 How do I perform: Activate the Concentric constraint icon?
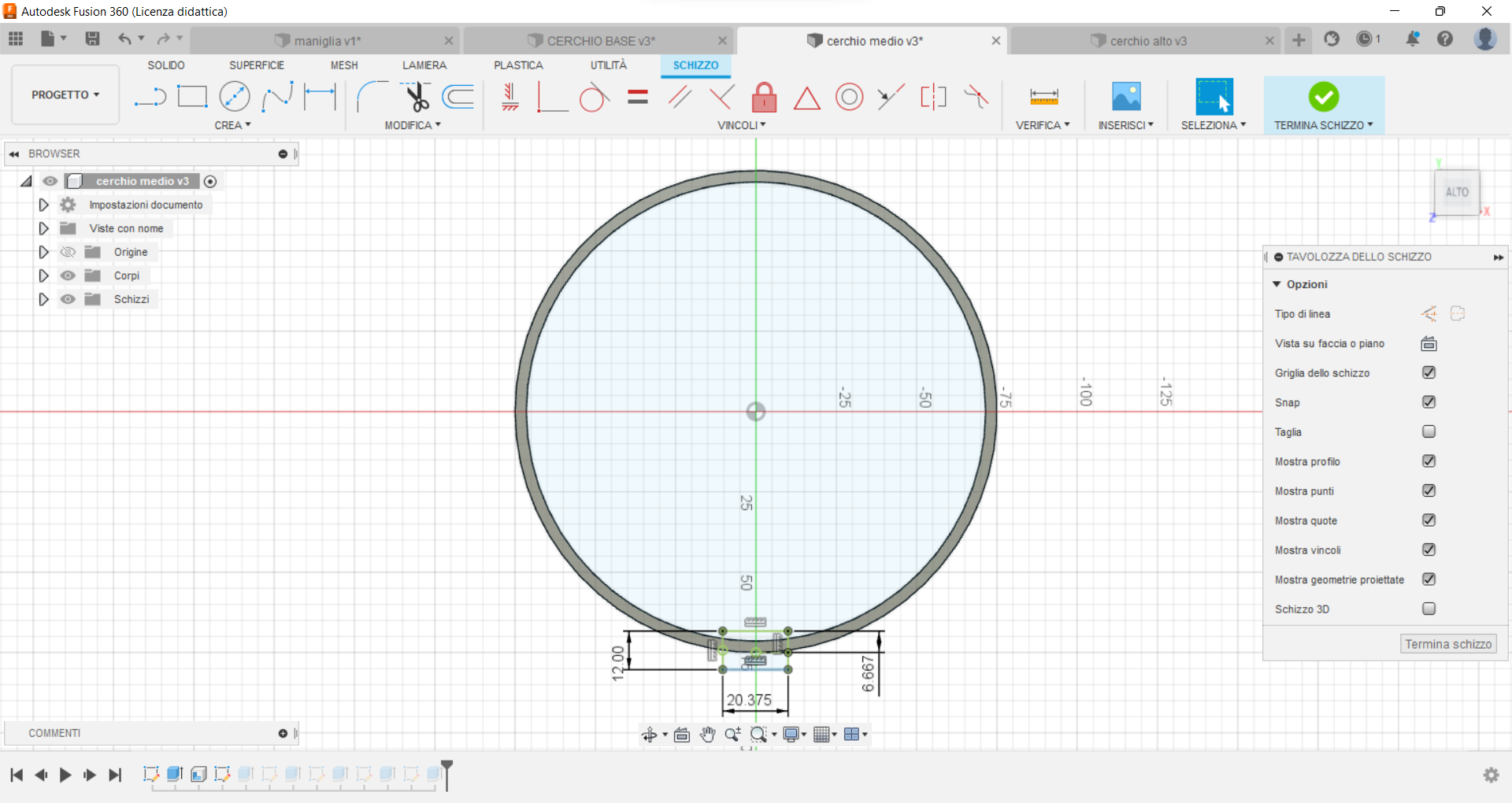pyautogui.click(x=849, y=96)
